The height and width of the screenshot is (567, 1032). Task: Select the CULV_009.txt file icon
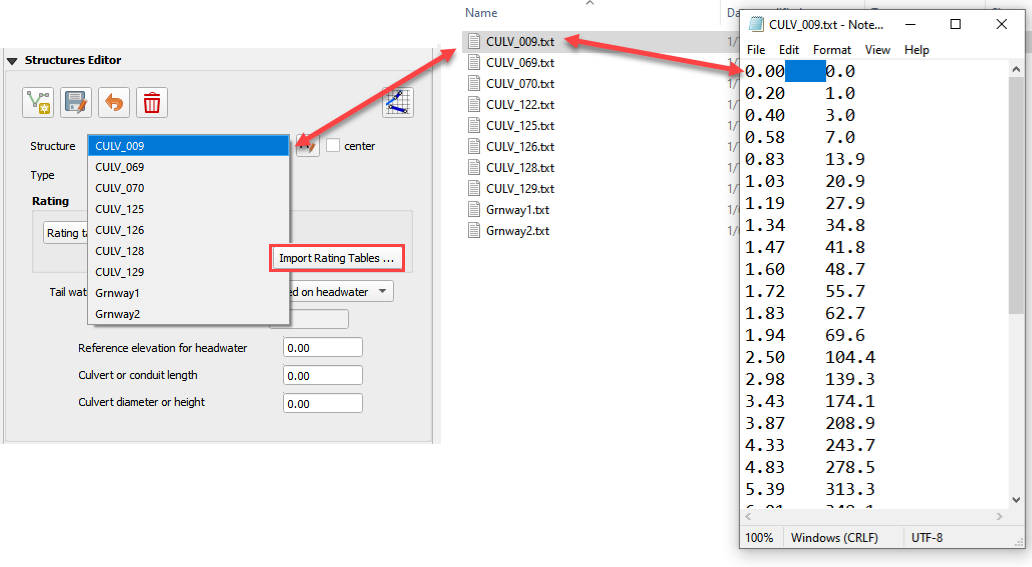click(x=475, y=42)
